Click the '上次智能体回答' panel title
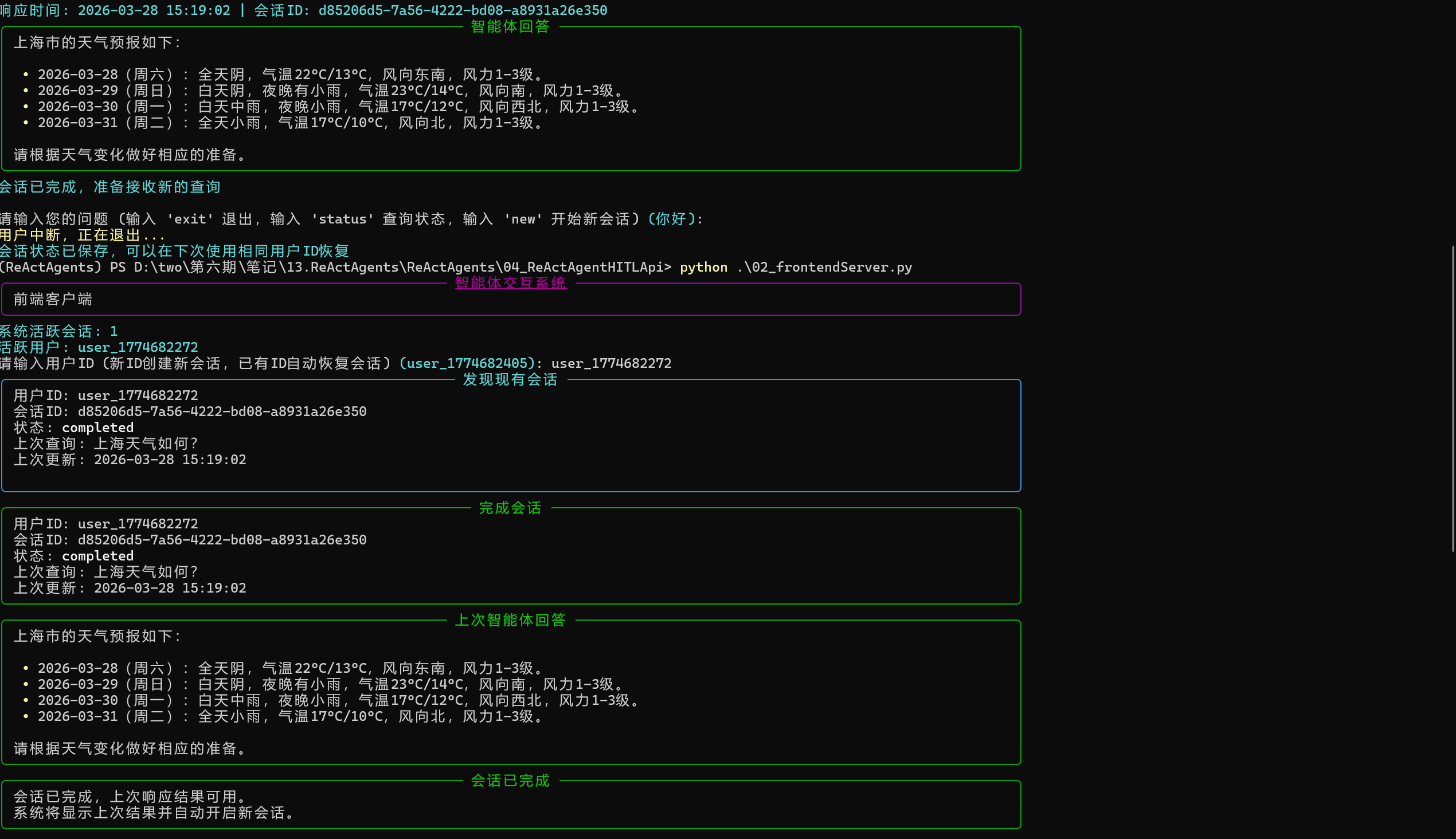Viewport: 1456px width, 839px height. [510, 620]
